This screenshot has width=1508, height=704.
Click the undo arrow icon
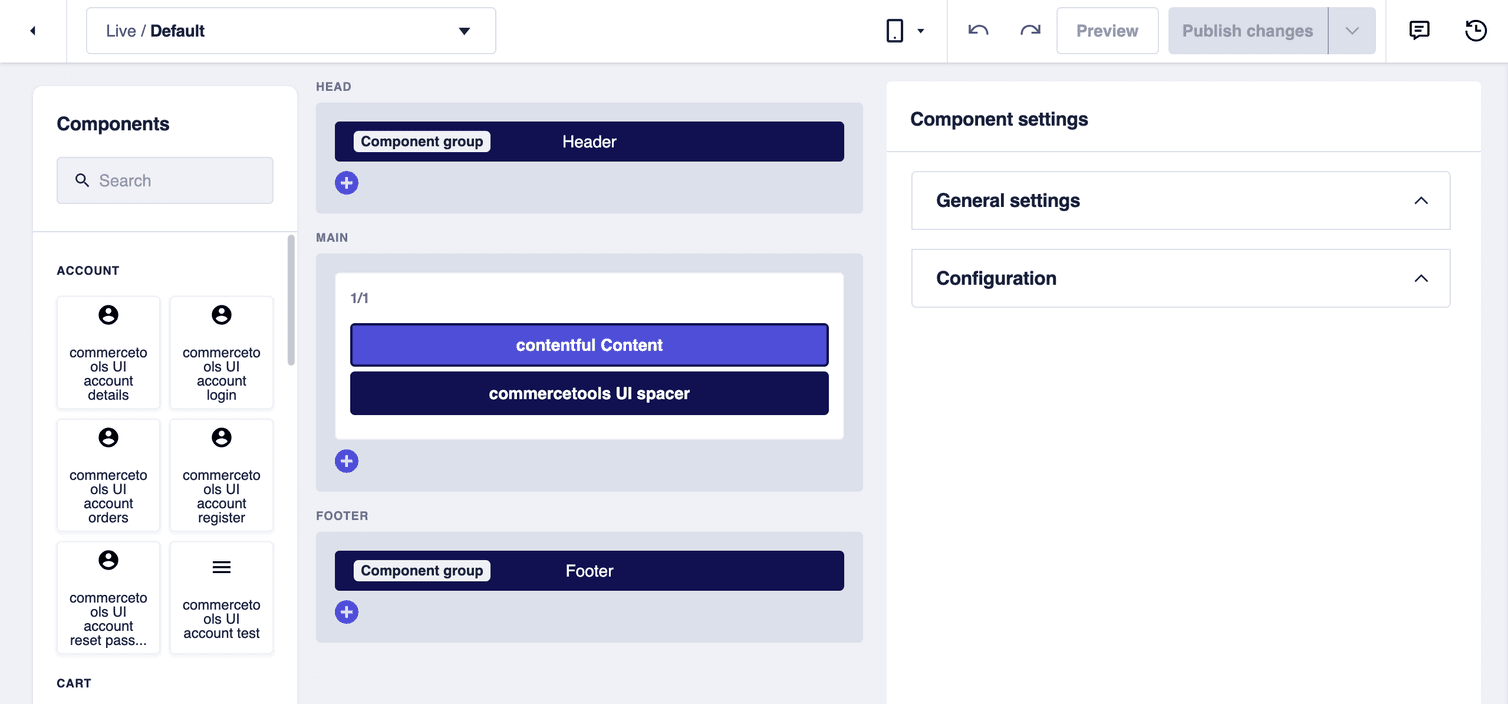click(977, 31)
